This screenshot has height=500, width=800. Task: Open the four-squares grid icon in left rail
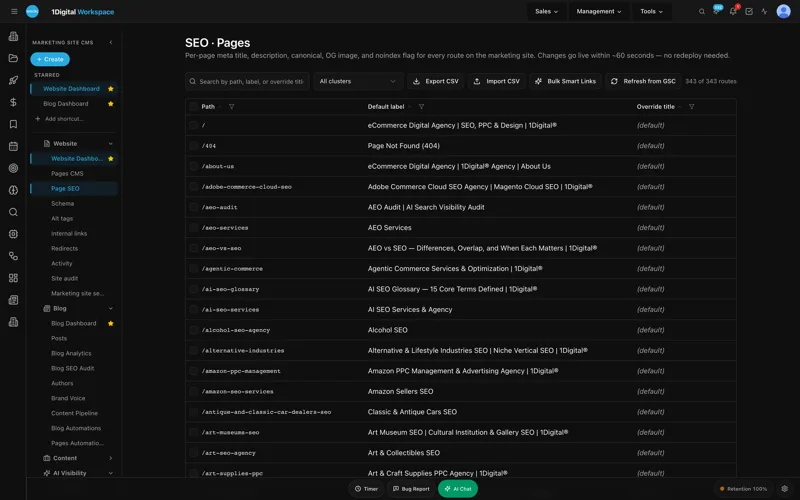tap(13, 278)
